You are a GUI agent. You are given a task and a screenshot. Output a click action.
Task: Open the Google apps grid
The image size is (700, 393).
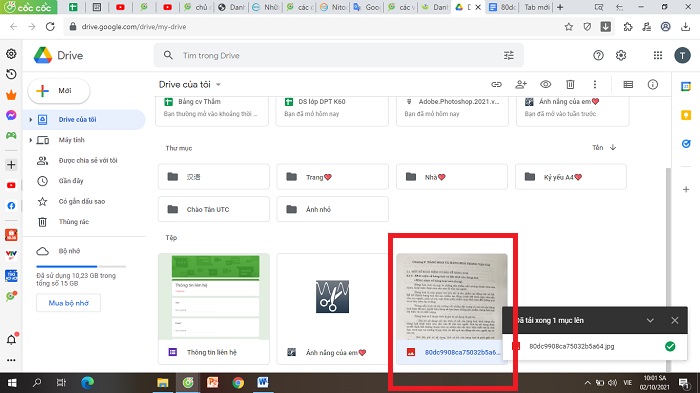658,55
